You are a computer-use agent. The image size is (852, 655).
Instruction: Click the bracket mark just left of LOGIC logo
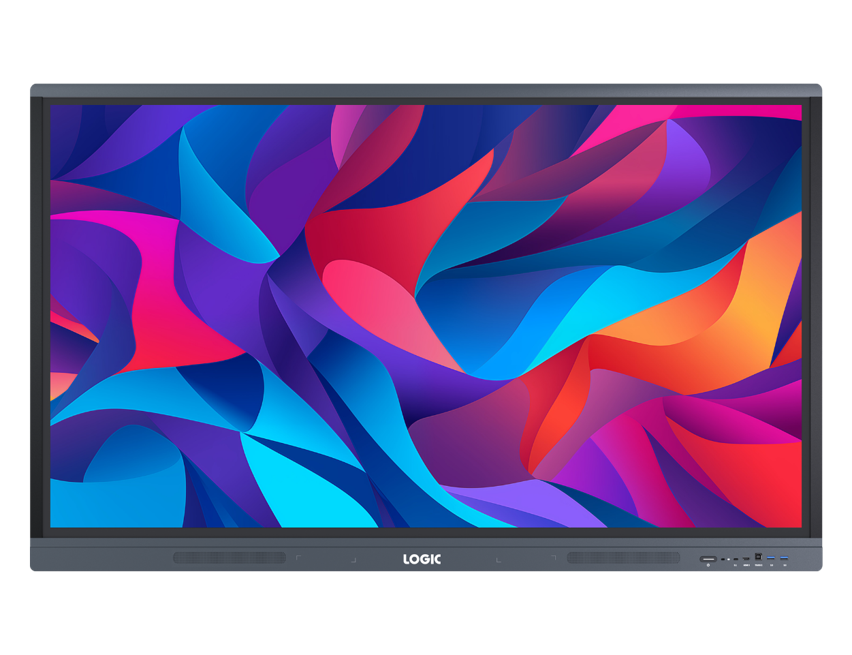pyautogui.click(x=353, y=559)
